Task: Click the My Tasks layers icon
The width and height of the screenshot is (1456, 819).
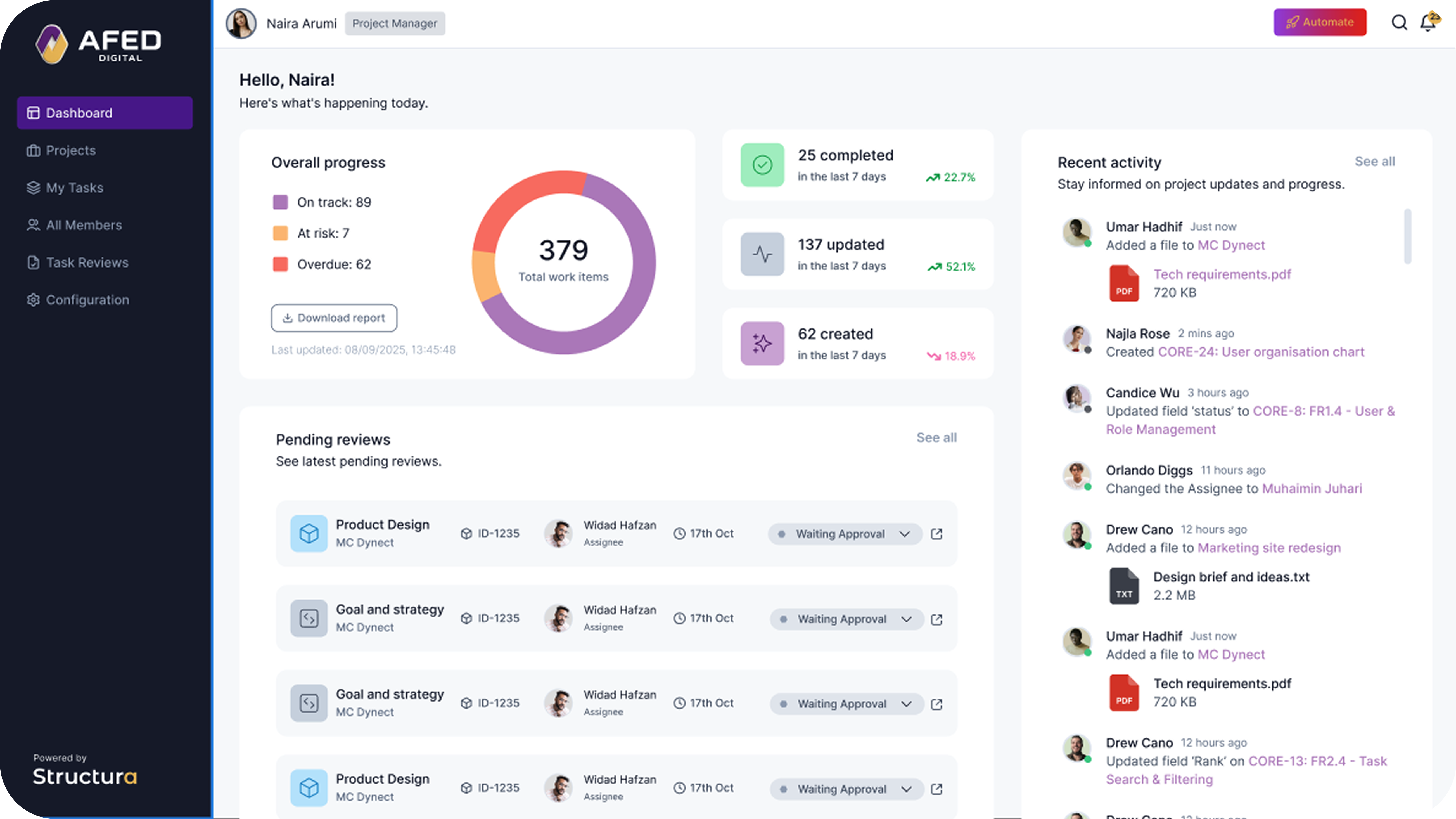Action: click(x=34, y=187)
